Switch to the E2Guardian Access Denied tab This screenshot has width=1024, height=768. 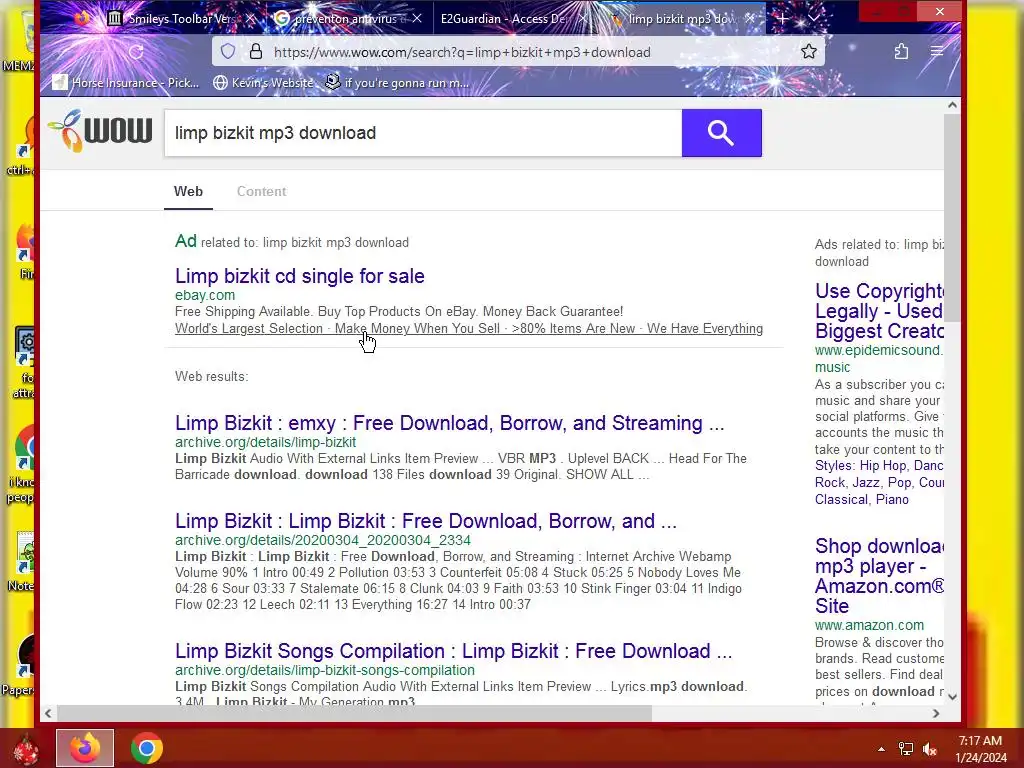pos(503,18)
